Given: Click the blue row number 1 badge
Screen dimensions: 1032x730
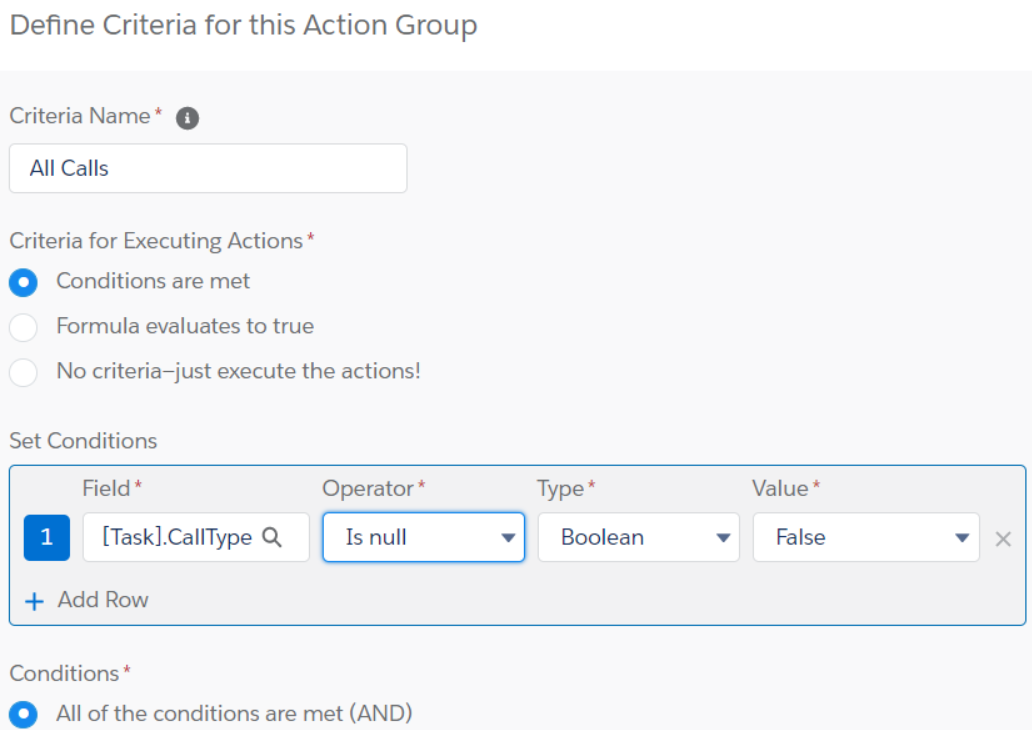Looking at the screenshot, I should [46, 538].
